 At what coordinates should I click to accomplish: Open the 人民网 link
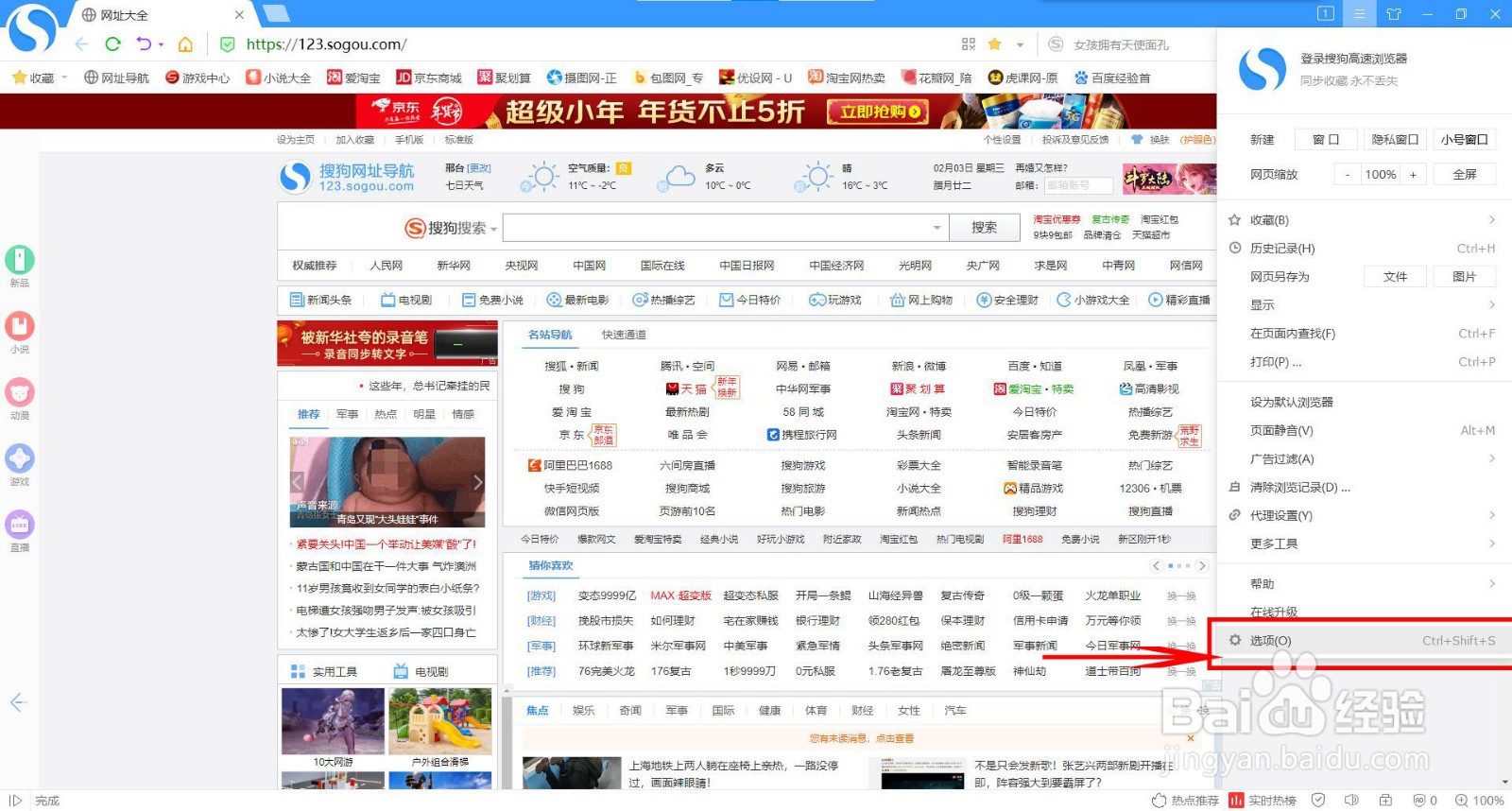tap(386, 266)
